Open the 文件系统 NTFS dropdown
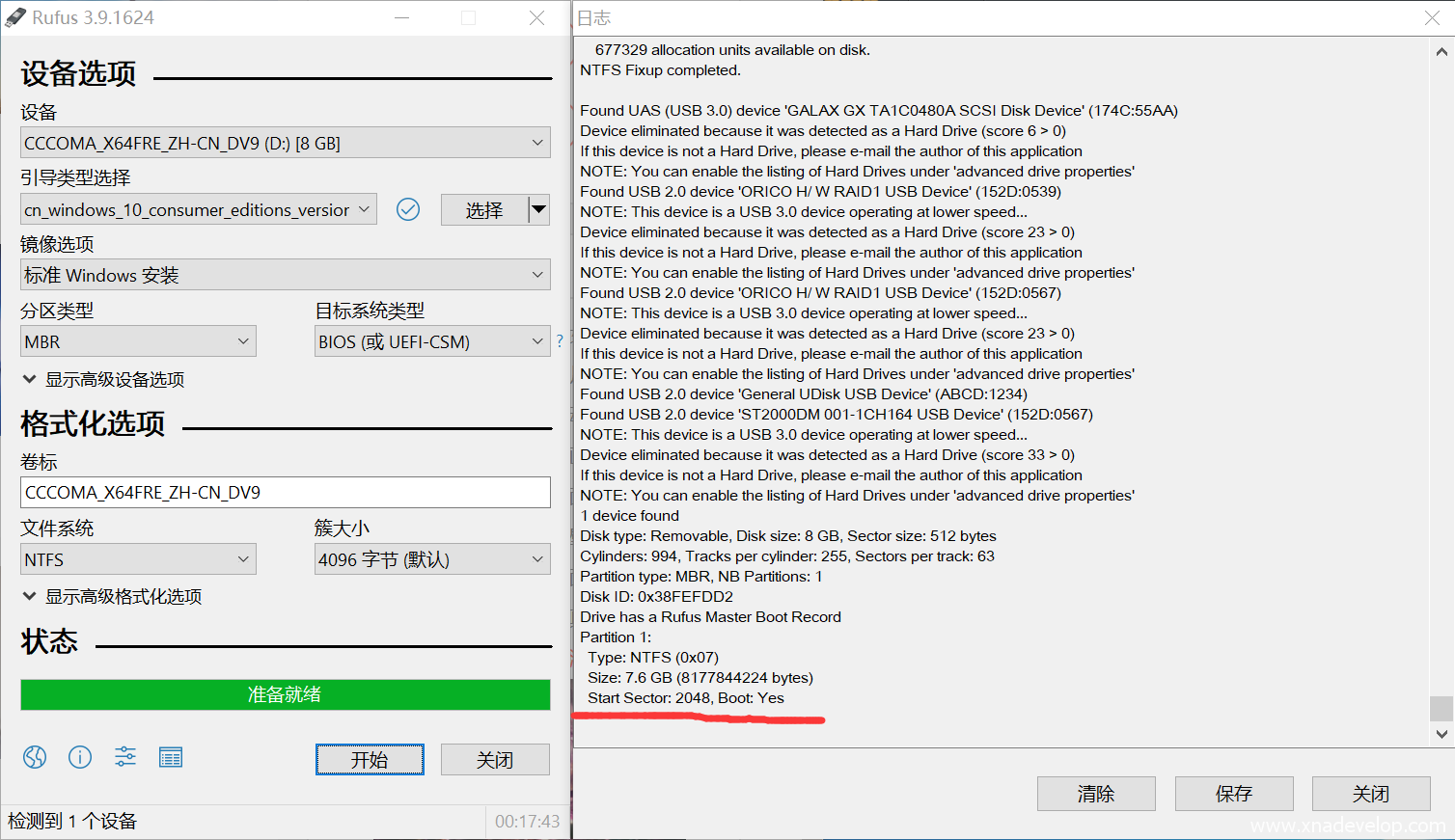This screenshot has height=840, width=1455. click(x=138, y=559)
